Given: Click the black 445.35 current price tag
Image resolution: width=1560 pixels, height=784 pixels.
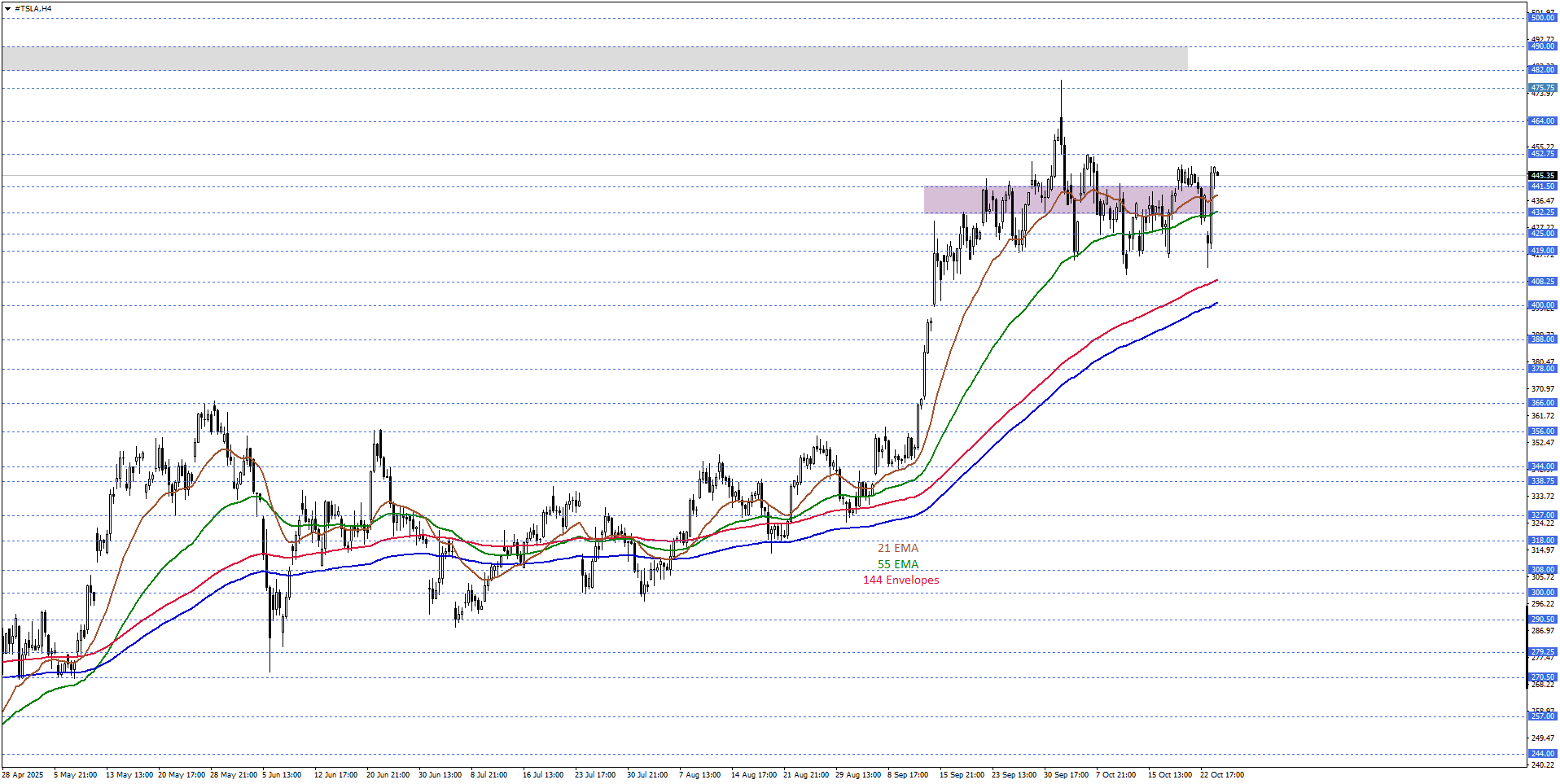Looking at the screenshot, I should (x=1542, y=176).
